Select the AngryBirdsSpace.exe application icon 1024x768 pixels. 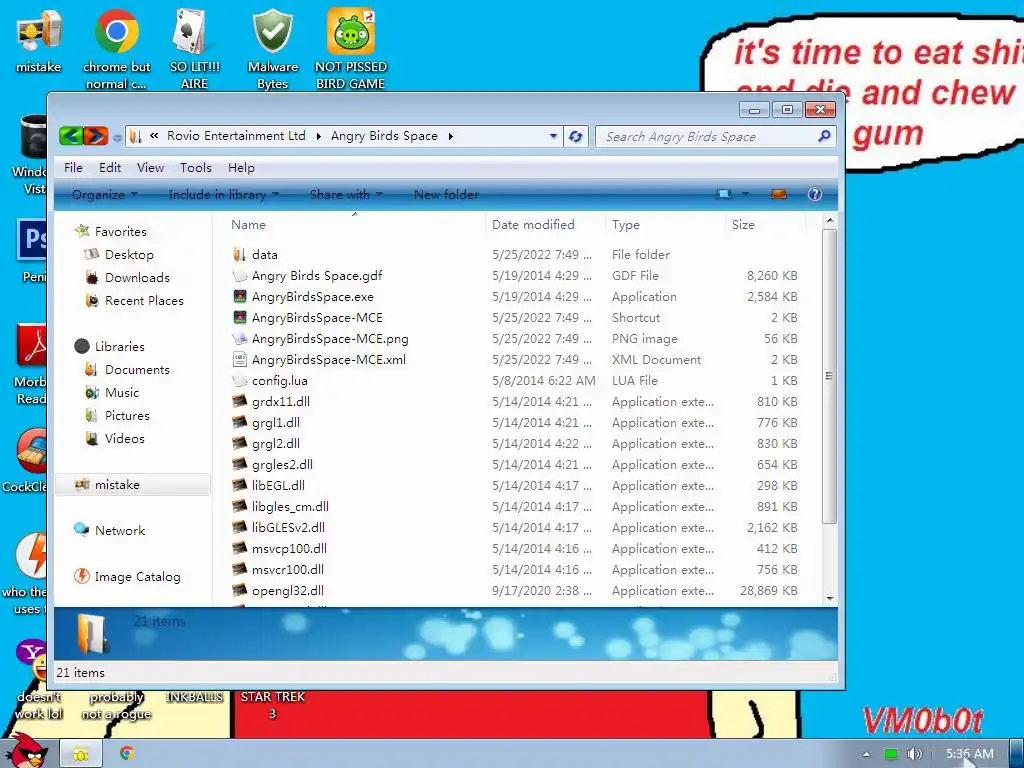[x=240, y=296]
